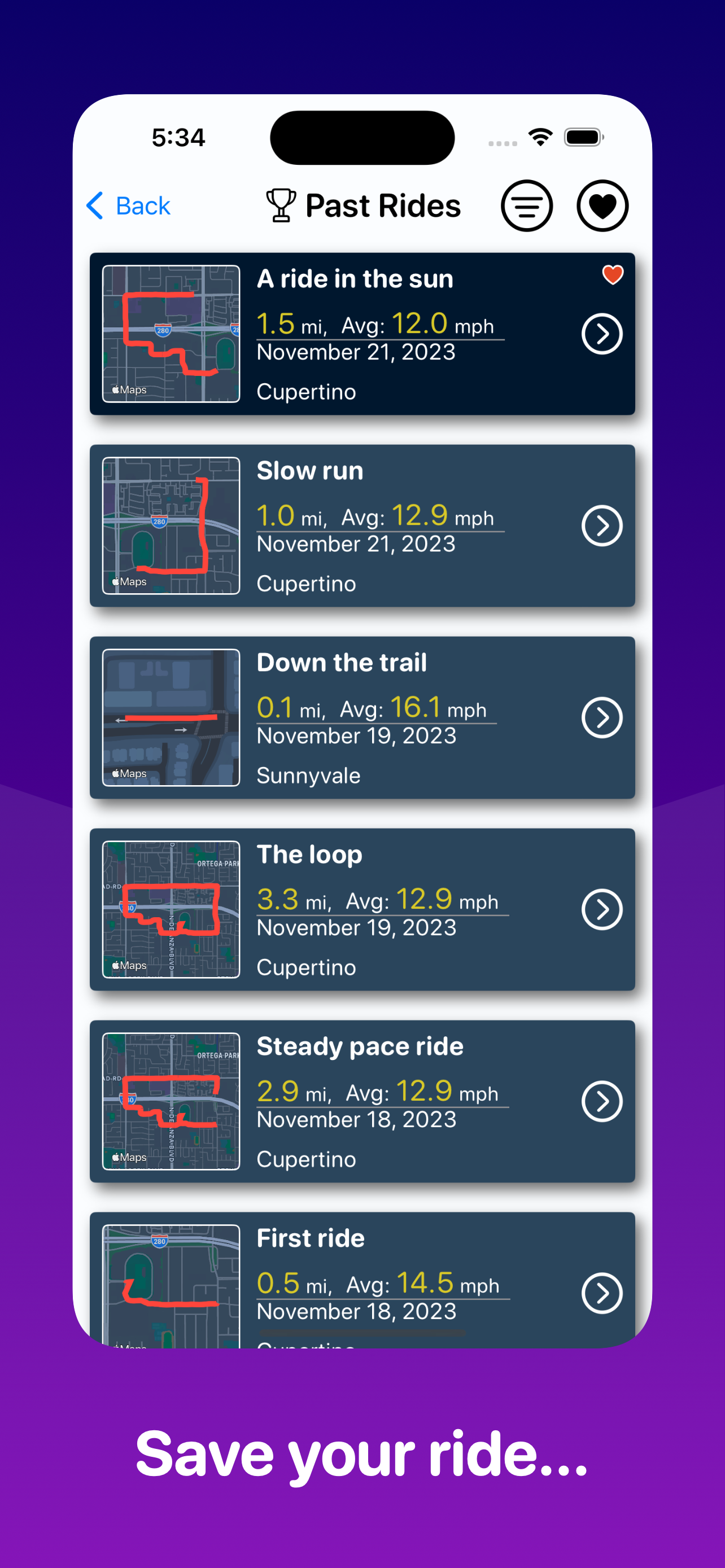This screenshot has height=1568, width=725.
Task: Expand the Down the trail ride details
Action: (601, 717)
